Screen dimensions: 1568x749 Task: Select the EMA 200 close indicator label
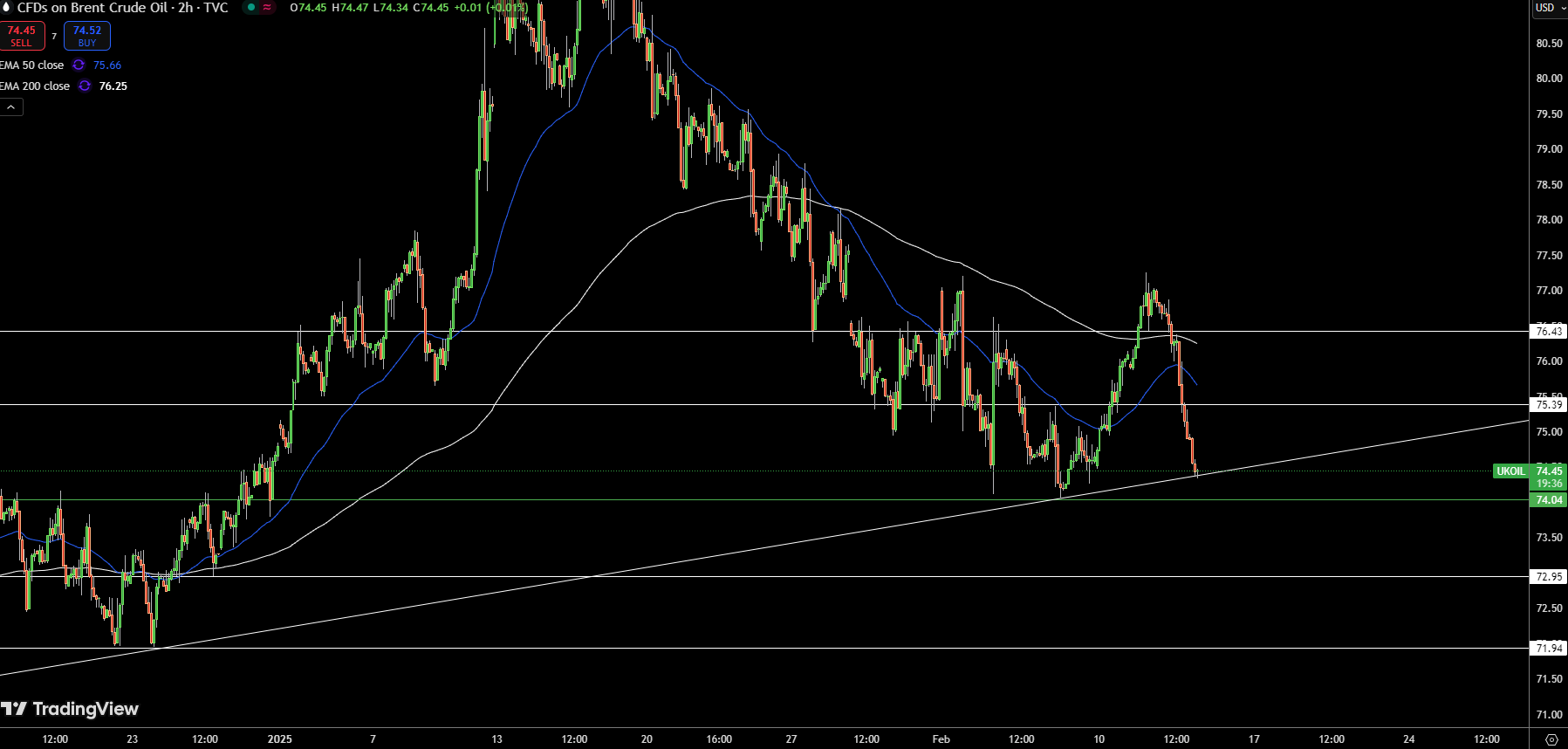point(35,86)
